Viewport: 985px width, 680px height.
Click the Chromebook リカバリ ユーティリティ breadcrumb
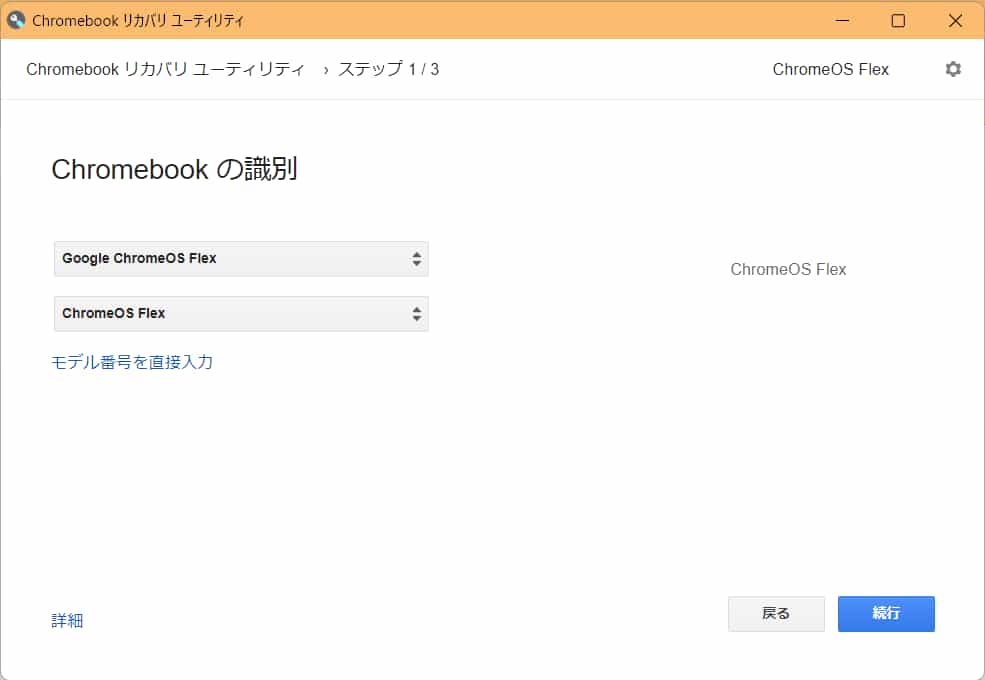point(165,69)
